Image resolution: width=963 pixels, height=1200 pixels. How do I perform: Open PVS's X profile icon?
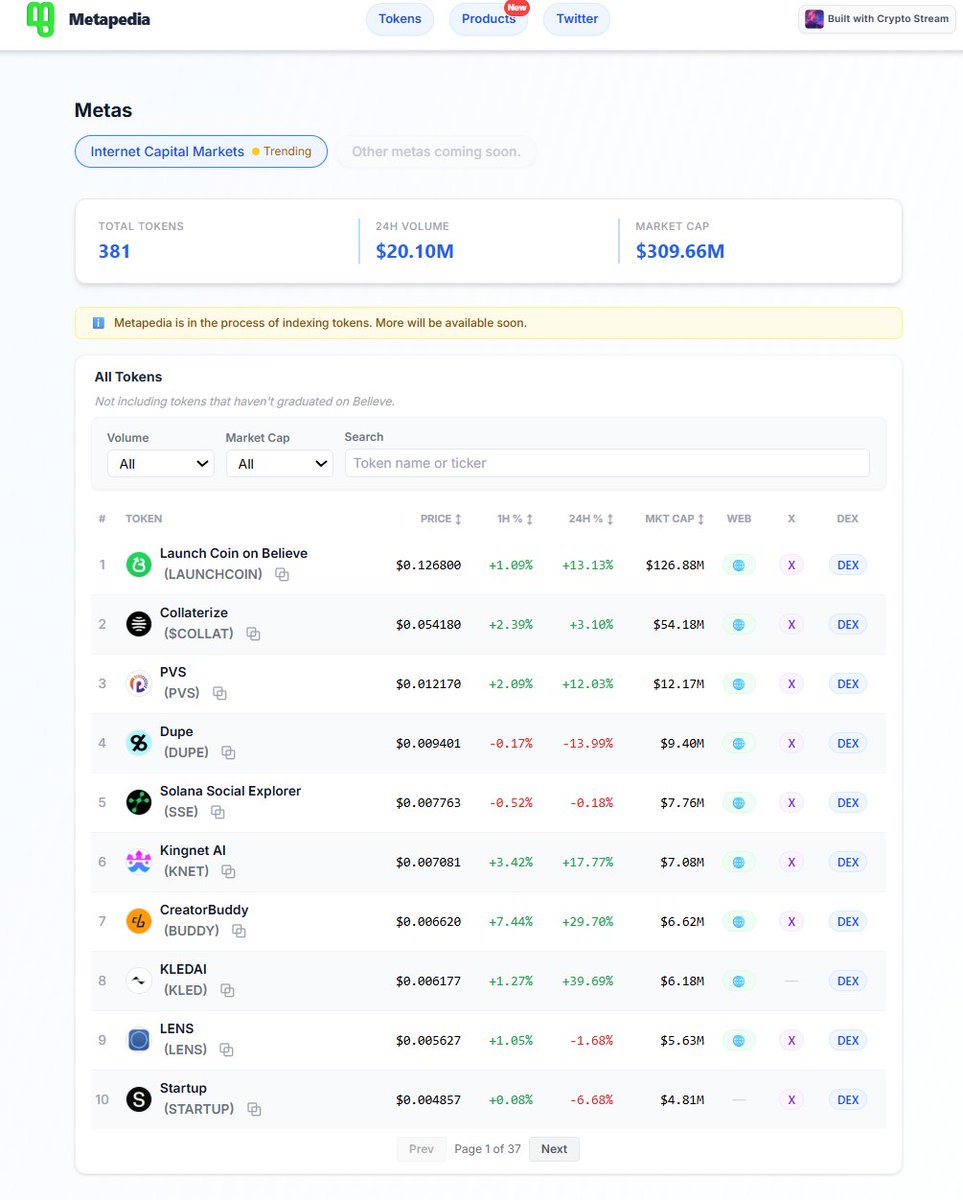pos(791,683)
